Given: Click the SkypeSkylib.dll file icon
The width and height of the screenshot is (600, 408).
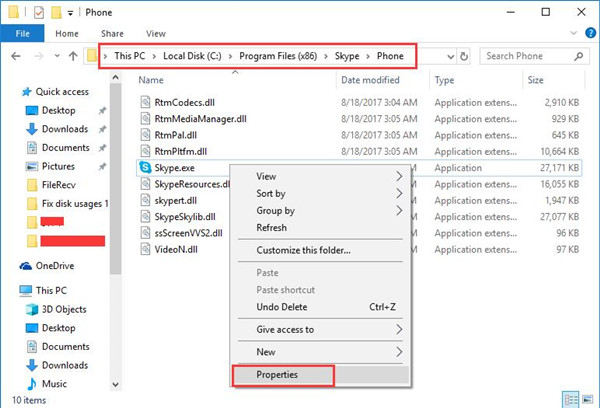Looking at the screenshot, I should pyautogui.click(x=145, y=217).
